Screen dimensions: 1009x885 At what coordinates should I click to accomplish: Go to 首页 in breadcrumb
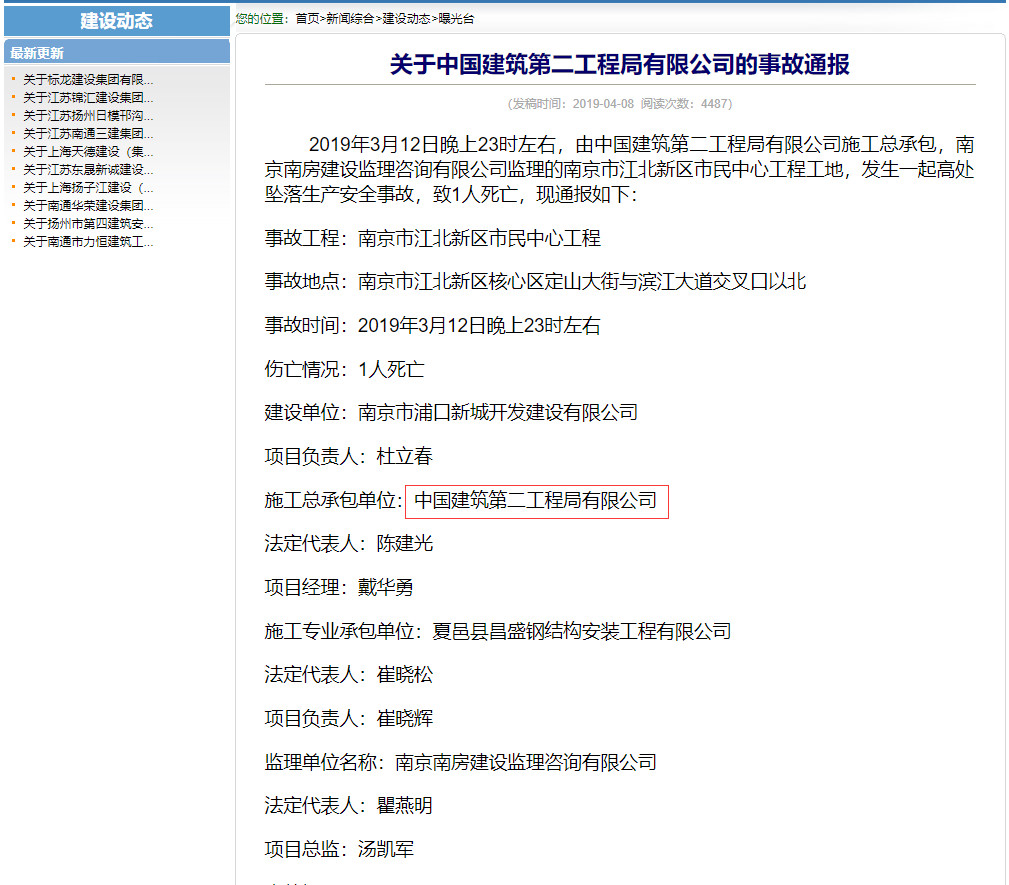(308, 19)
